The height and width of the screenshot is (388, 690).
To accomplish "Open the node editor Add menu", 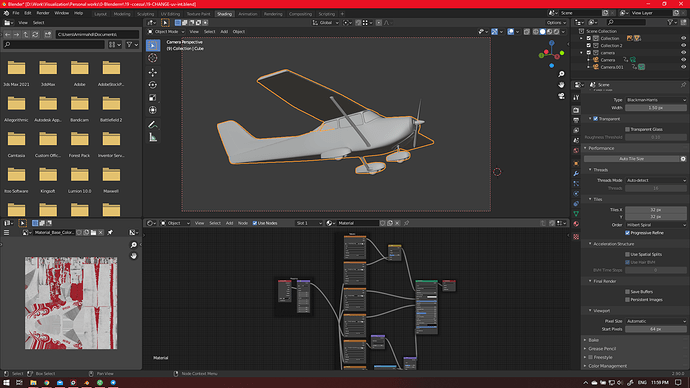I will point(229,223).
